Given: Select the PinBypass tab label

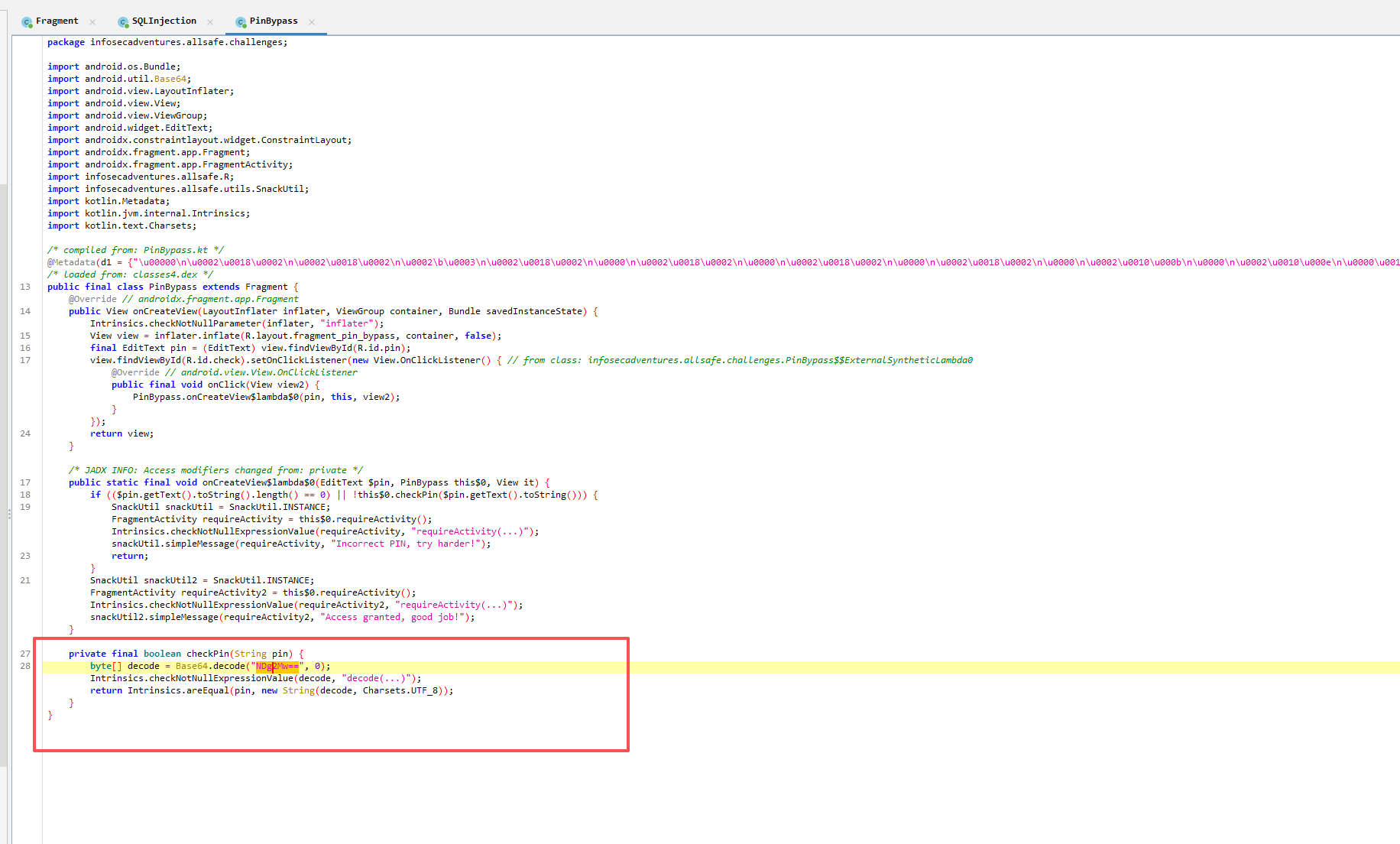Looking at the screenshot, I should coord(273,21).
